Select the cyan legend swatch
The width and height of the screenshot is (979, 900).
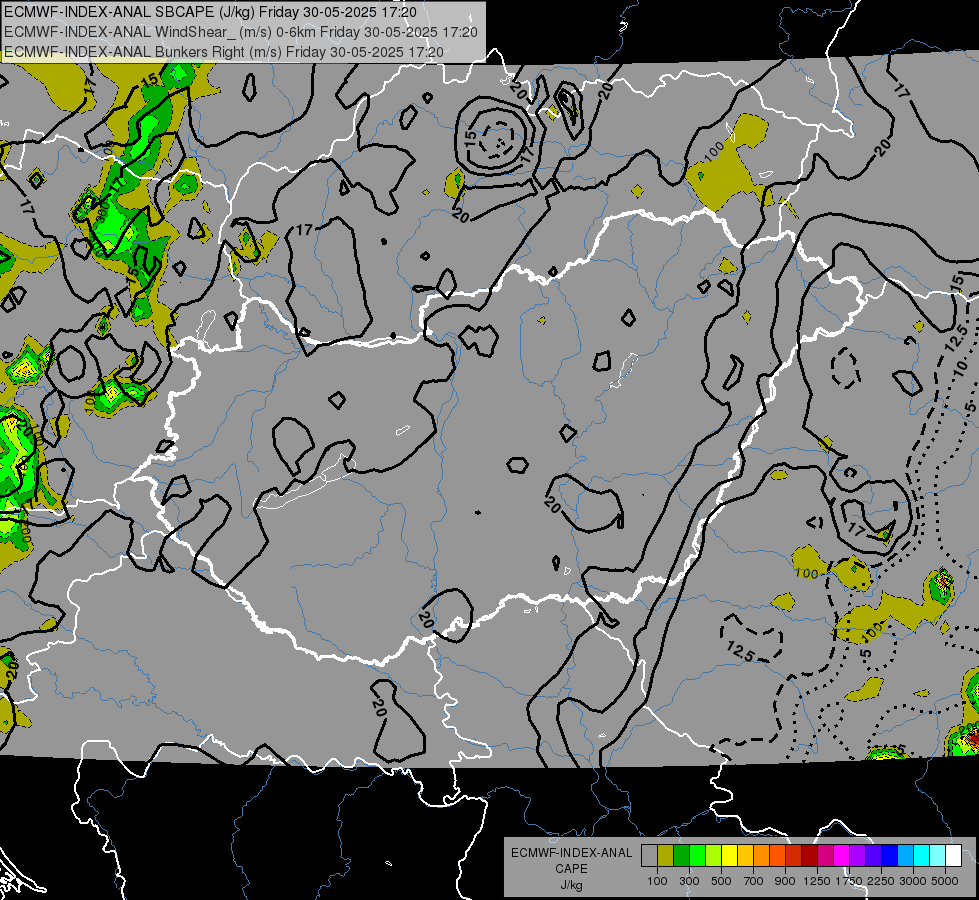[922, 856]
